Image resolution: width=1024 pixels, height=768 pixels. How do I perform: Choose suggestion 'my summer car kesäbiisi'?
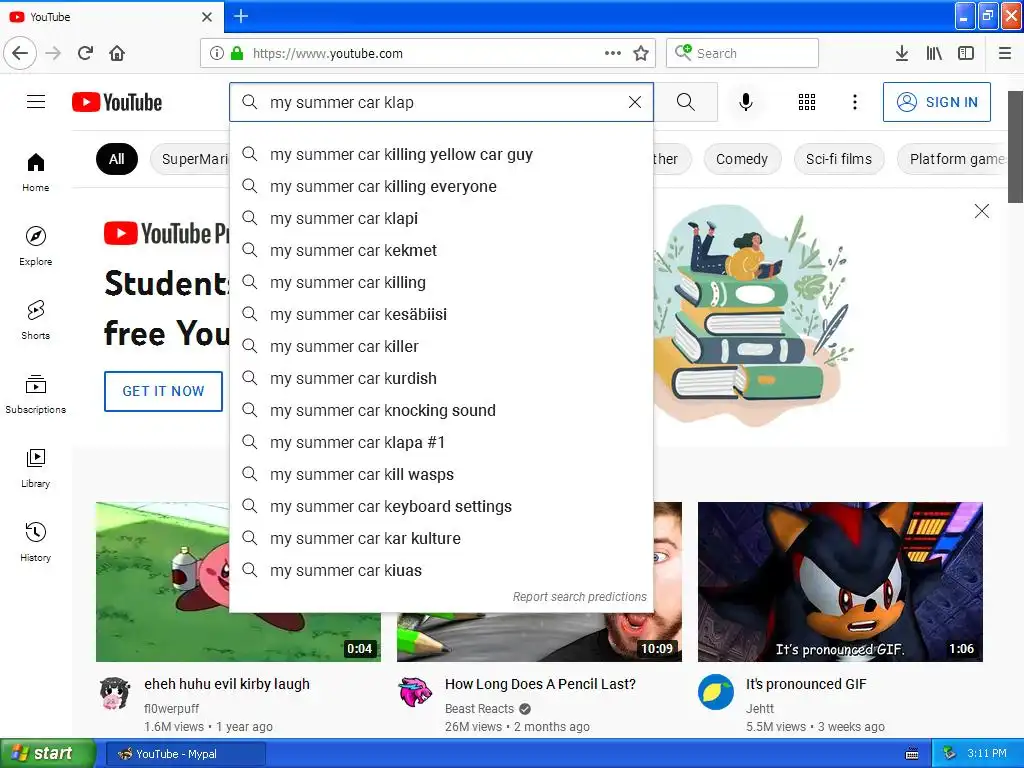pos(441,315)
